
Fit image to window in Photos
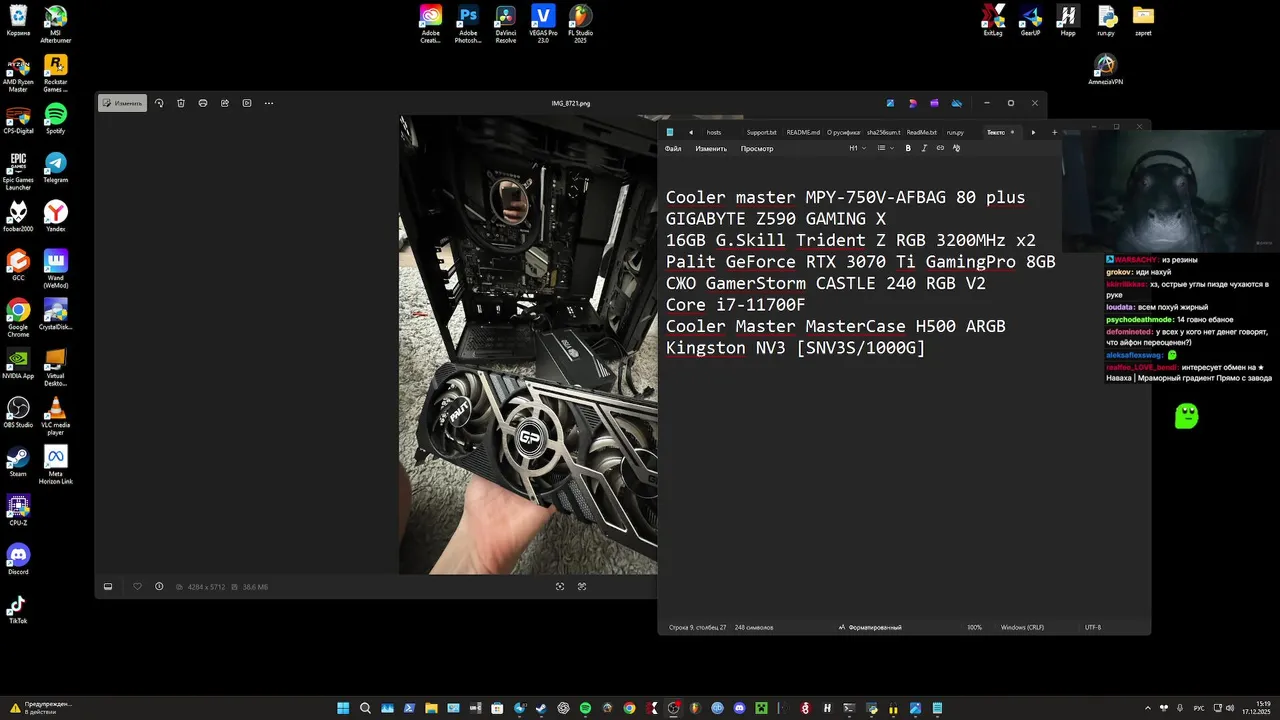560,587
